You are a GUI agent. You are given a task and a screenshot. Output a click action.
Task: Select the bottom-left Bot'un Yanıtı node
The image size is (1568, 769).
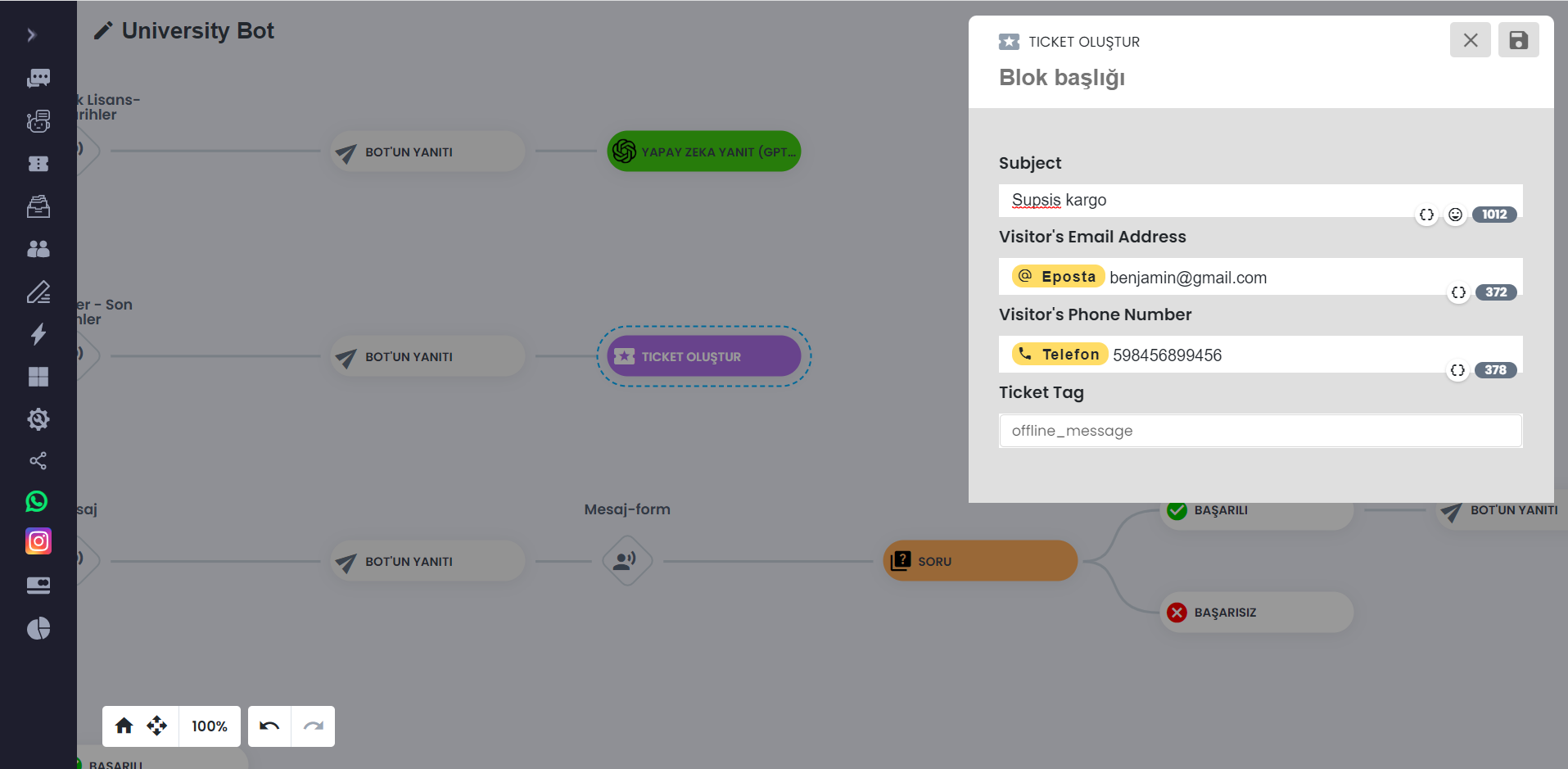pos(427,561)
